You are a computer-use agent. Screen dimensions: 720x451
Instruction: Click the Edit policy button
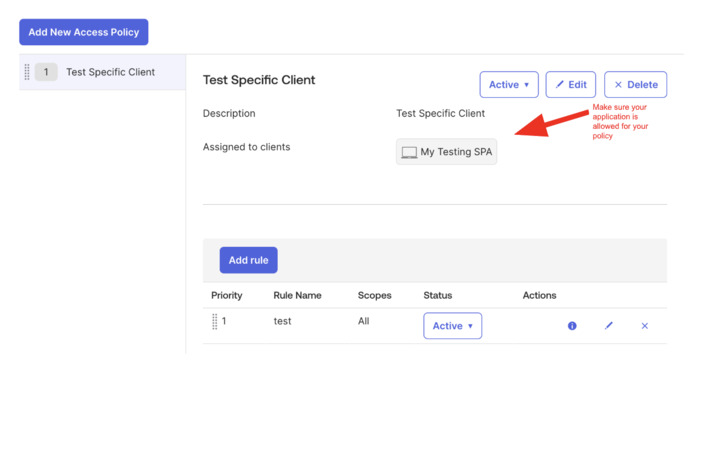point(570,85)
